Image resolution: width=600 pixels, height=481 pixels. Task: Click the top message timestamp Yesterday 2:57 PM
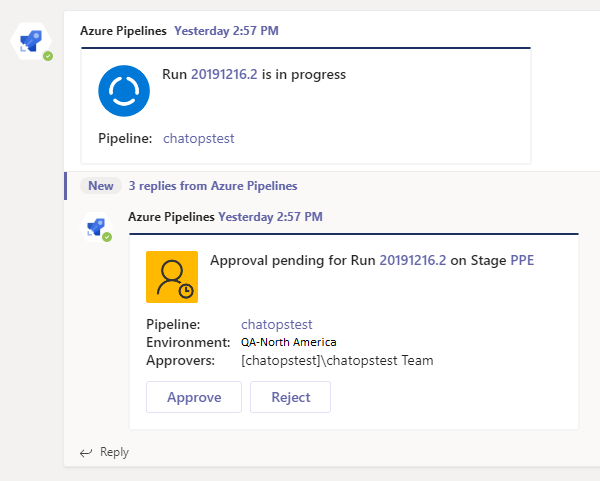click(227, 31)
